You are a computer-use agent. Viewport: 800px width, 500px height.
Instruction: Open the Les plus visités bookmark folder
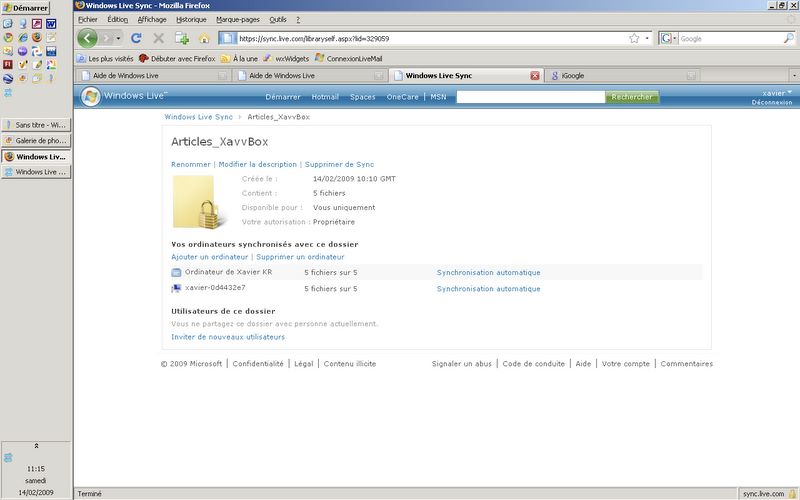(105, 59)
